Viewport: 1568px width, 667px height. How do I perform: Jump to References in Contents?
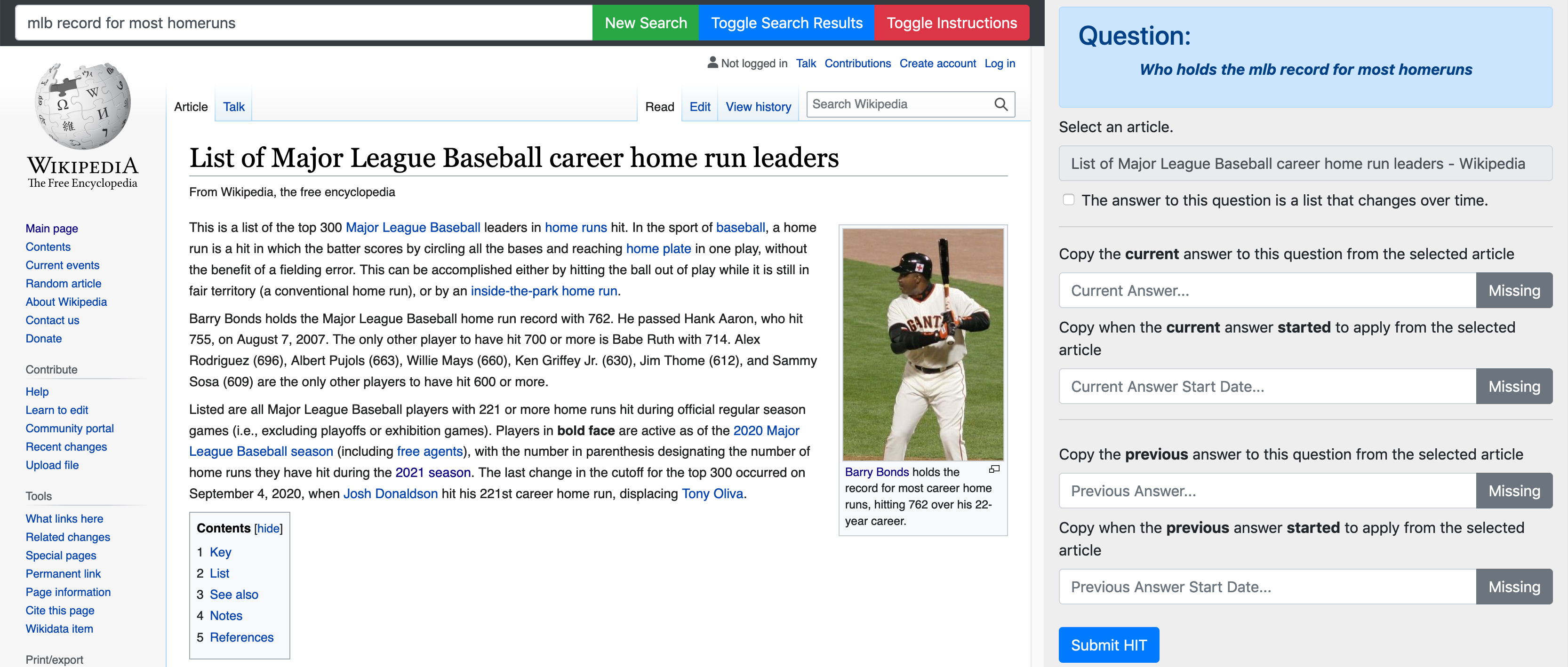pyautogui.click(x=242, y=636)
